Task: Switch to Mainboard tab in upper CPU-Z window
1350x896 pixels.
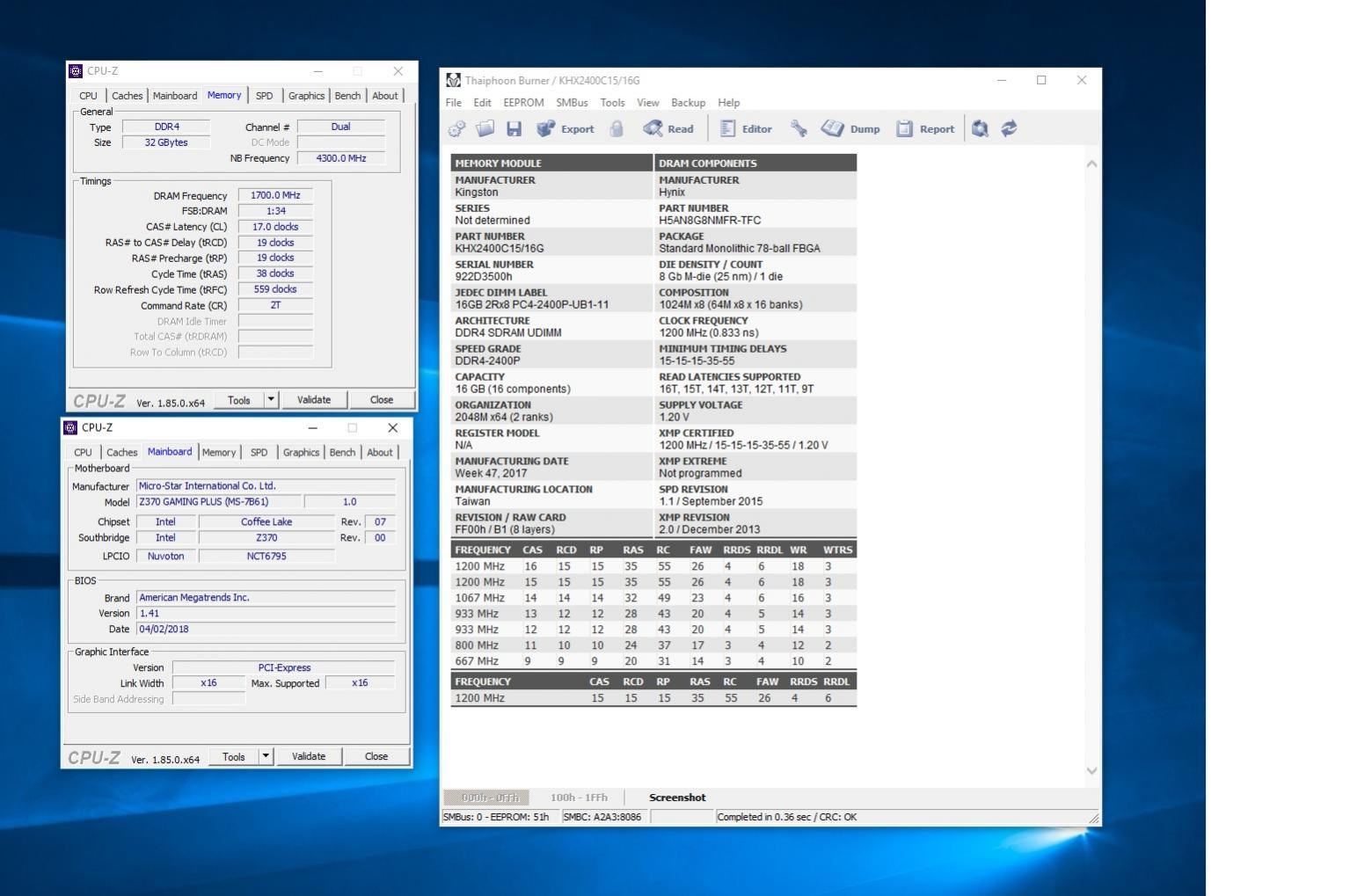Action: click(175, 96)
